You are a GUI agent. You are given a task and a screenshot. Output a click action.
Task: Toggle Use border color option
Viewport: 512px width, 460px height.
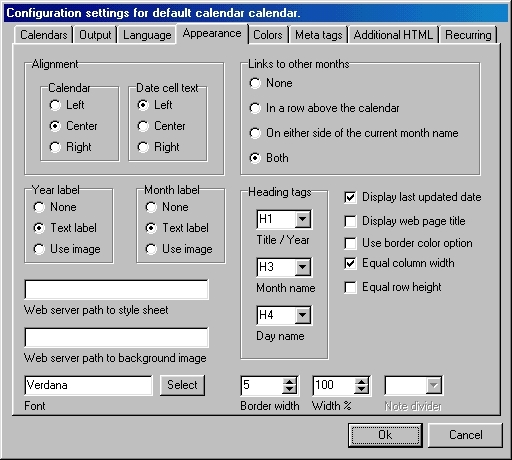[x=350, y=243]
